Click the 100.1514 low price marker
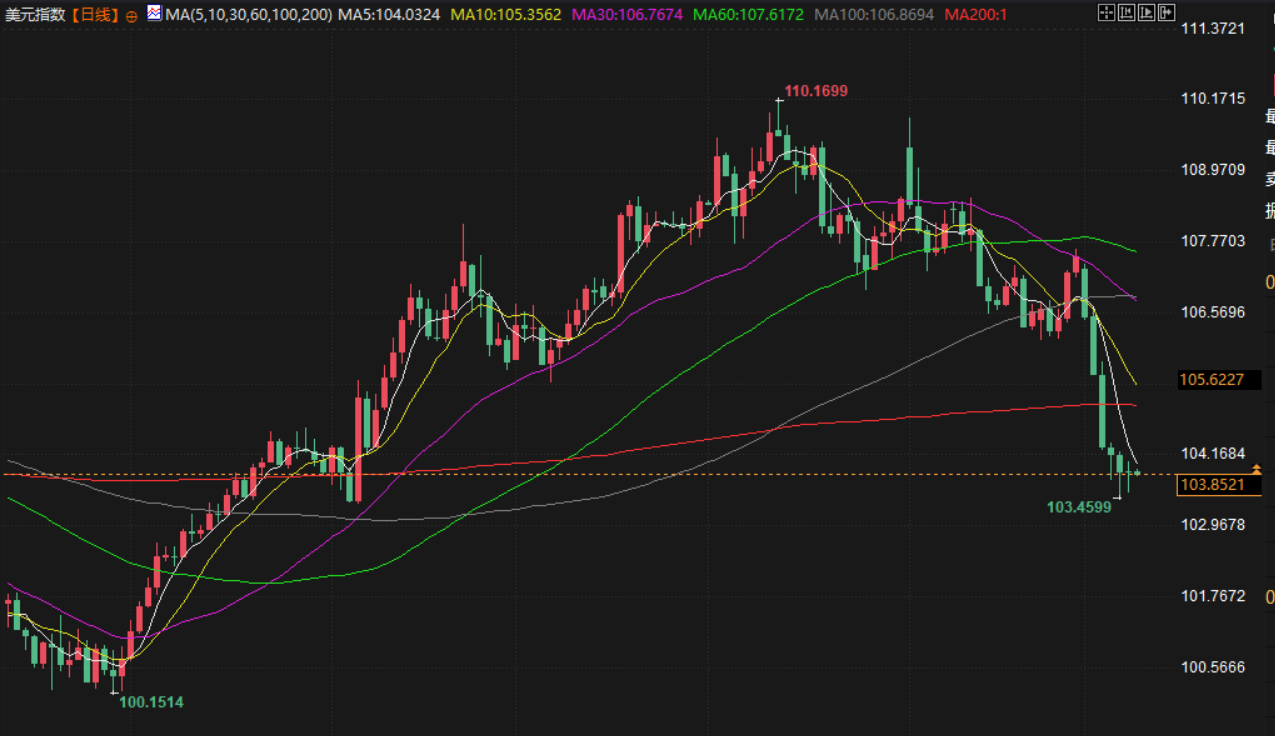The image size is (1275, 736). coord(151,702)
